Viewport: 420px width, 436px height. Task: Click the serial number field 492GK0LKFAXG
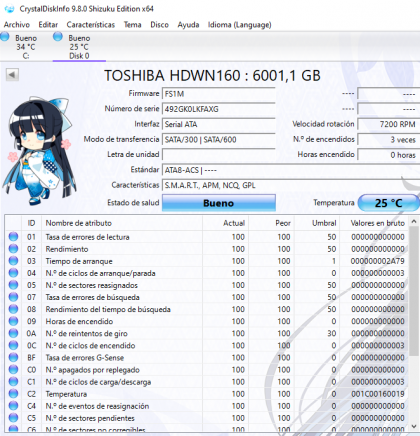[x=219, y=109]
